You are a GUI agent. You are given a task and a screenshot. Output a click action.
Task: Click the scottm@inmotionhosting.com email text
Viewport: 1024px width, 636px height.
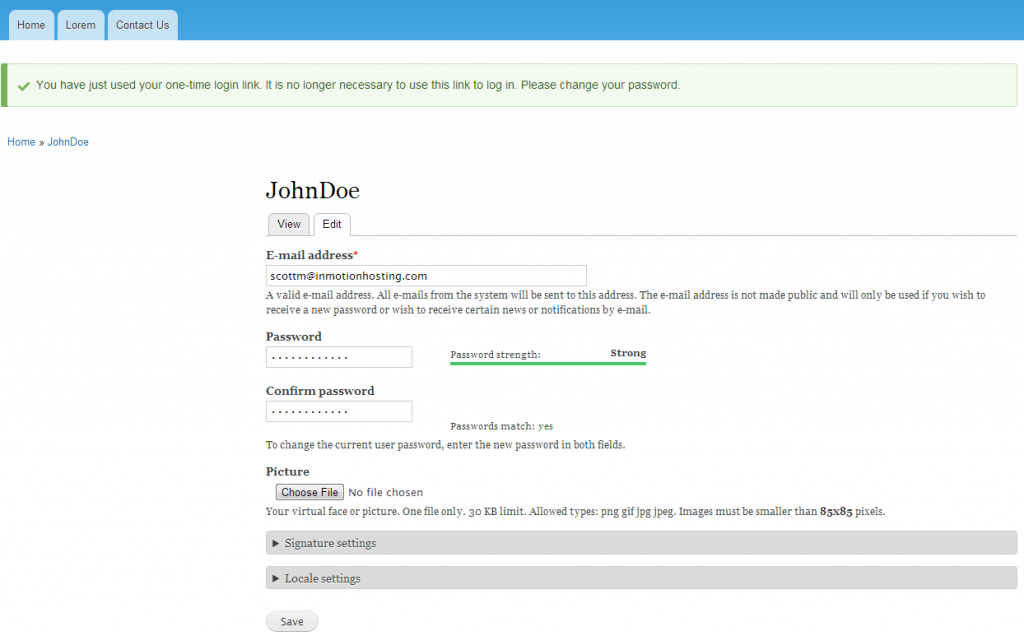pyautogui.click(x=348, y=275)
